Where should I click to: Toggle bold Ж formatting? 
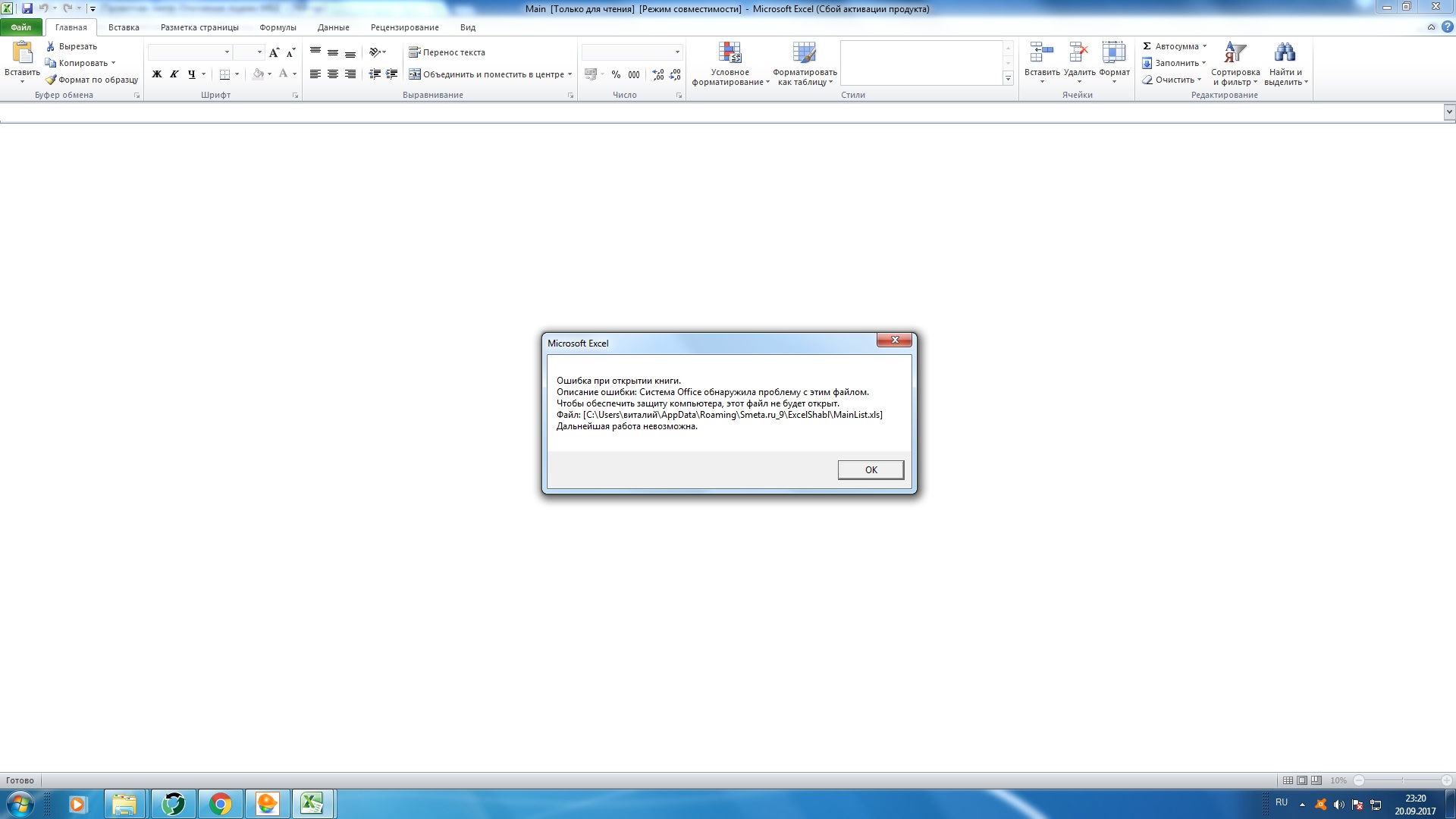(x=157, y=74)
